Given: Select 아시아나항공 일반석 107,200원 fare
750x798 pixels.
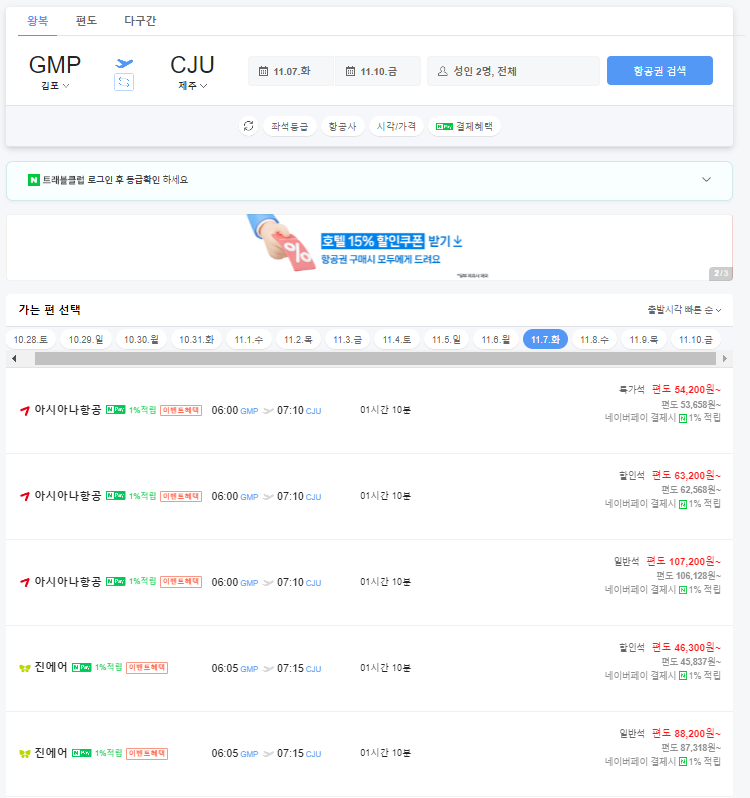Looking at the screenshot, I should 369,582.
